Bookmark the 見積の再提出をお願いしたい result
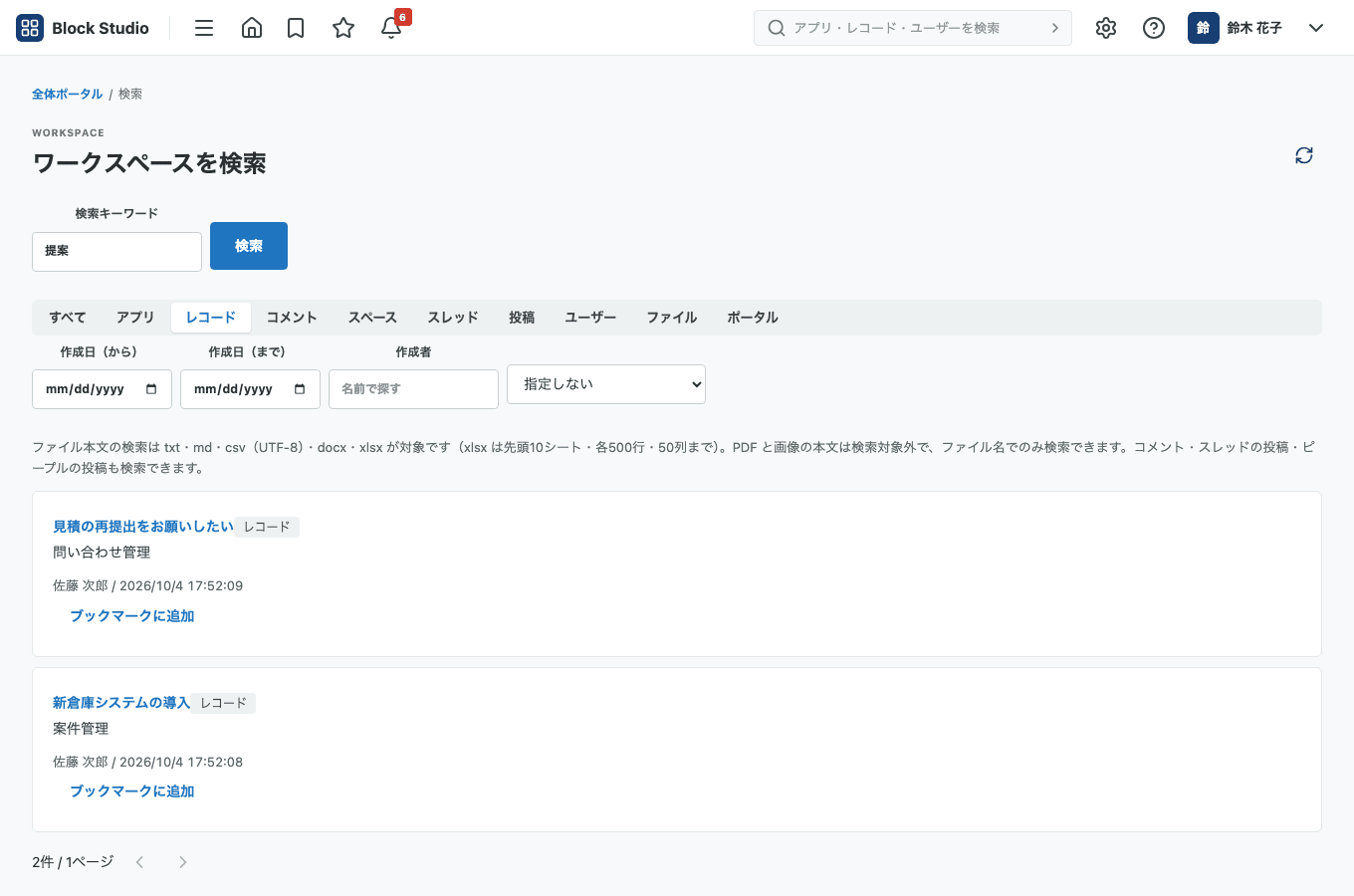 (x=132, y=616)
